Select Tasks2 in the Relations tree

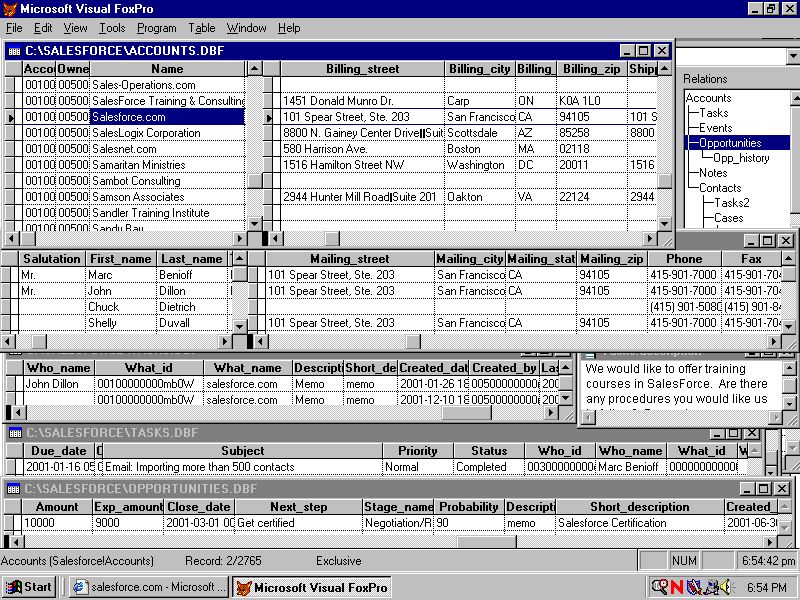tap(731, 203)
